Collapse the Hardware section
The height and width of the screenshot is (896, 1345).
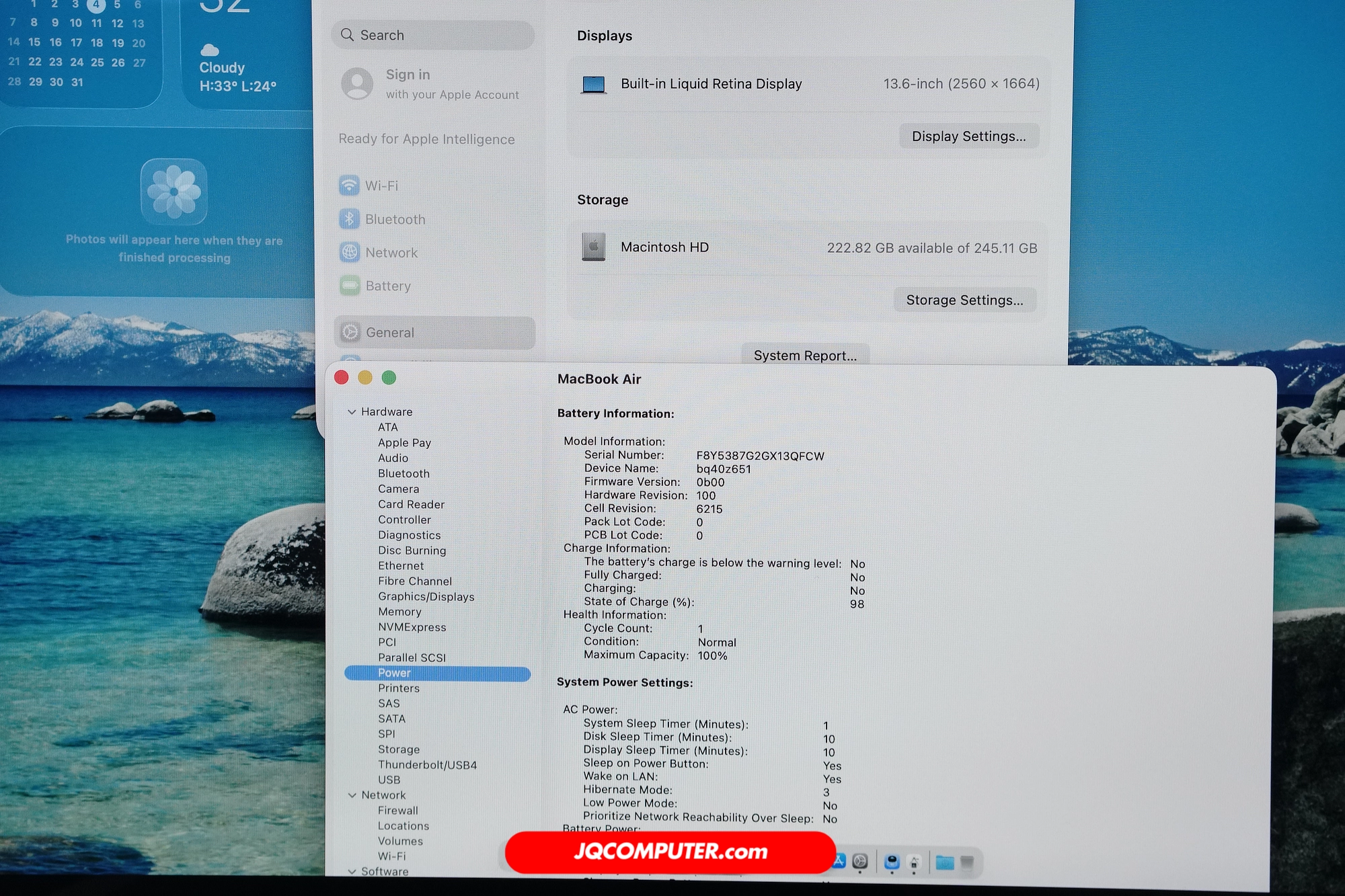tap(352, 411)
